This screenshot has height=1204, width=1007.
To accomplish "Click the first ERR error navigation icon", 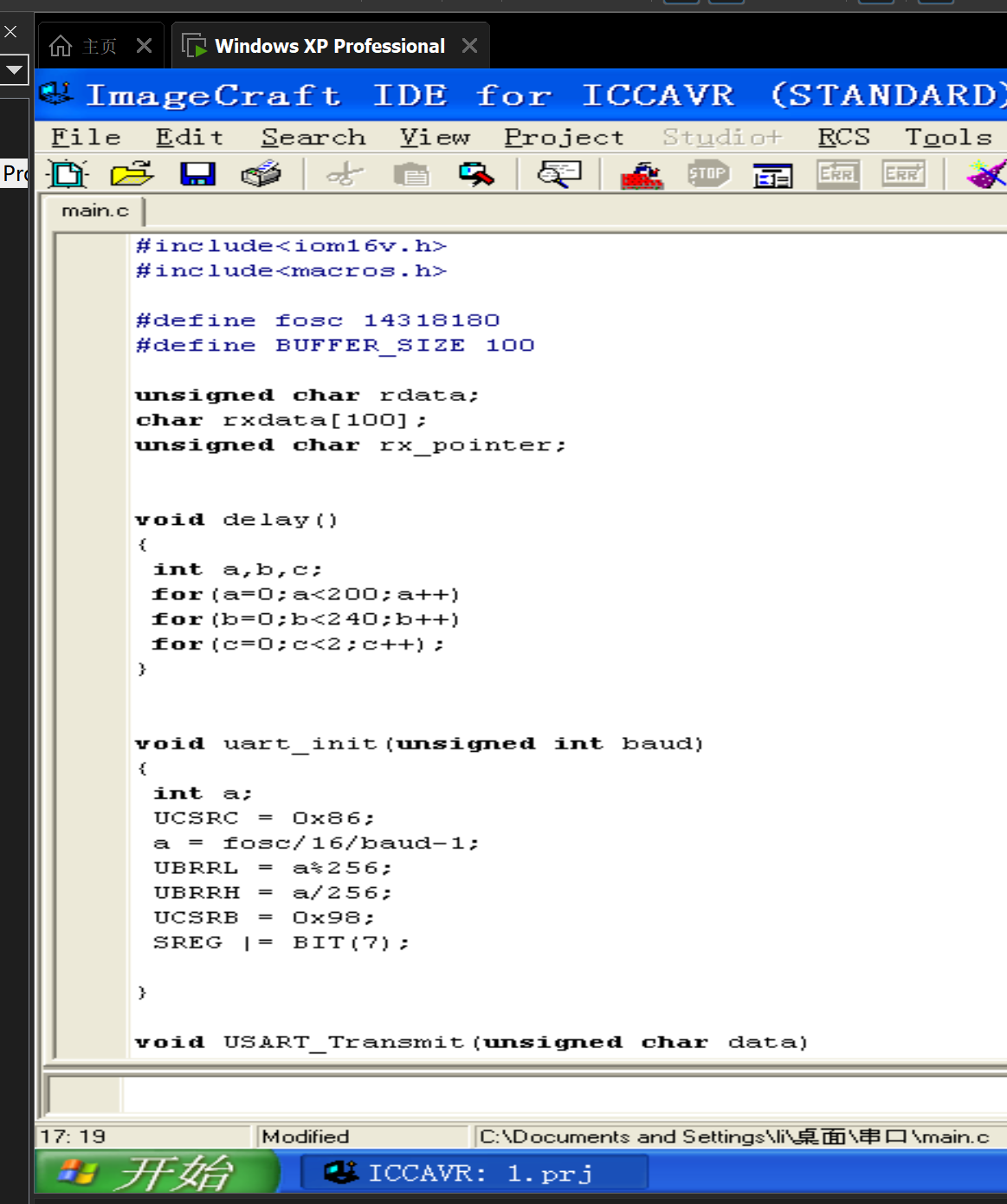I will click(x=837, y=174).
